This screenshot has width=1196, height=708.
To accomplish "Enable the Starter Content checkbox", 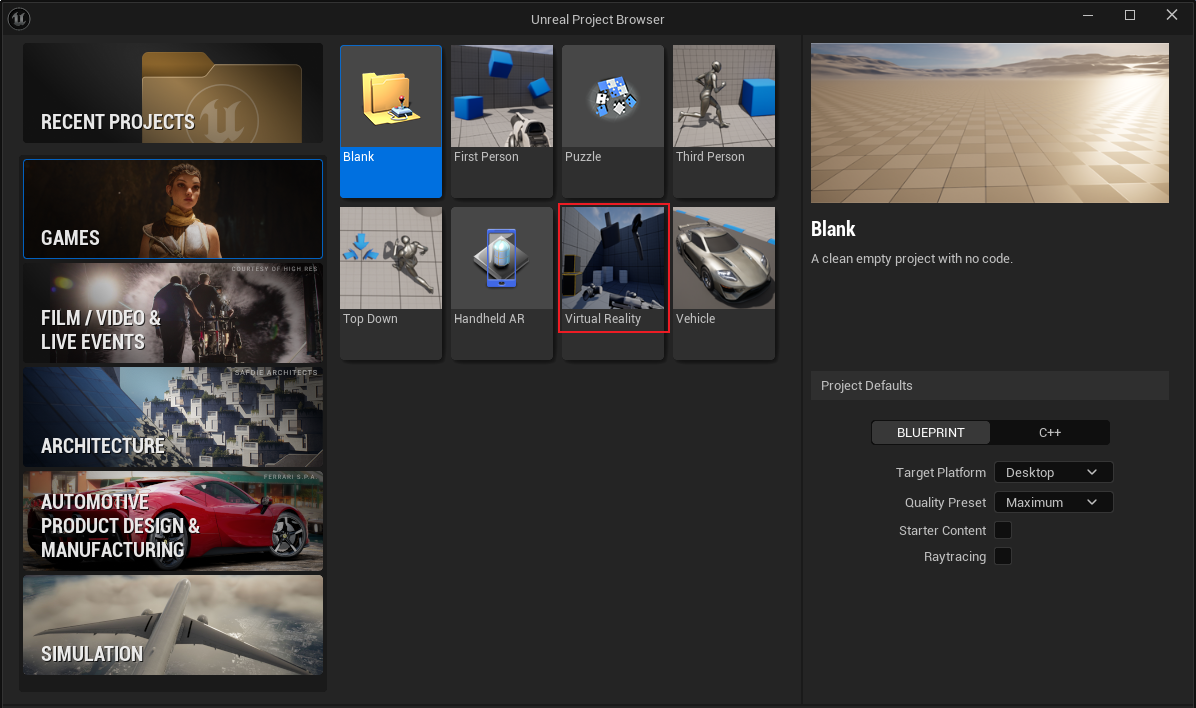I will [x=1003, y=530].
